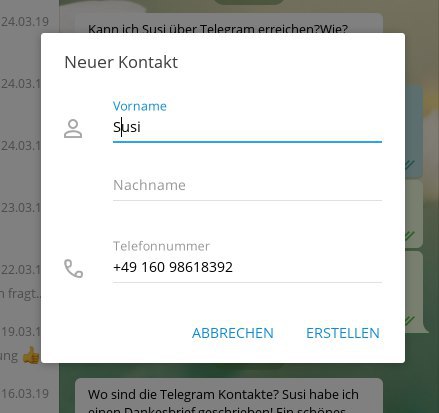Click the person icon beside Vorname
The height and width of the screenshot is (413, 439).
(x=73, y=129)
